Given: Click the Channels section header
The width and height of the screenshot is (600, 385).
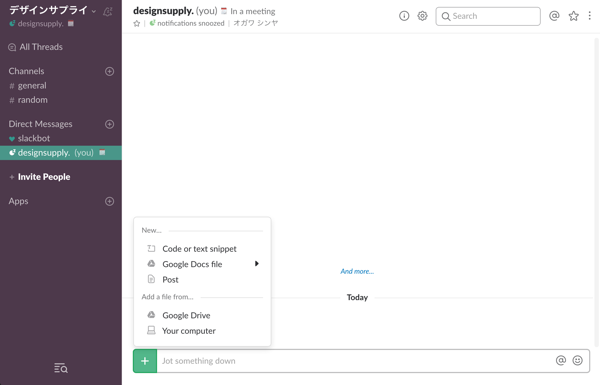Looking at the screenshot, I should click(26, 71).
